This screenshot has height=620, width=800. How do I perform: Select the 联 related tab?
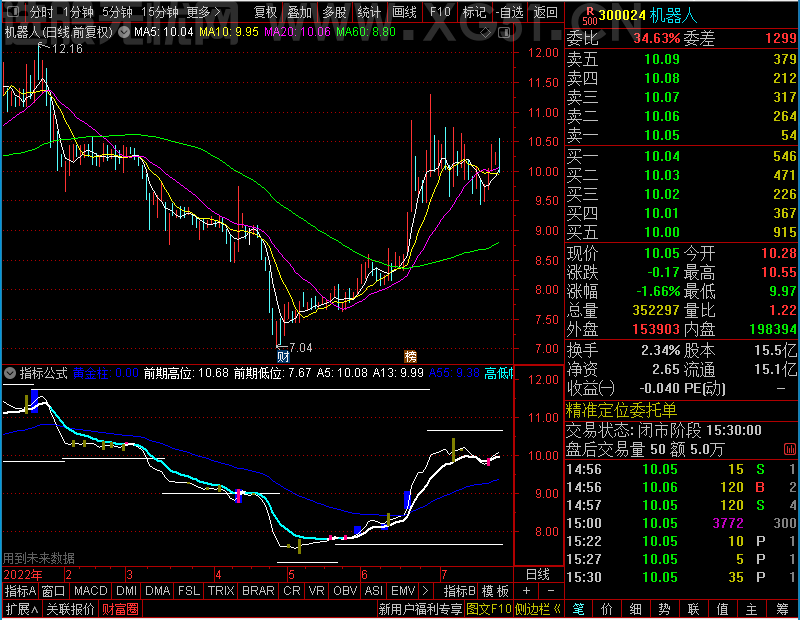click(x=693, y=609)
